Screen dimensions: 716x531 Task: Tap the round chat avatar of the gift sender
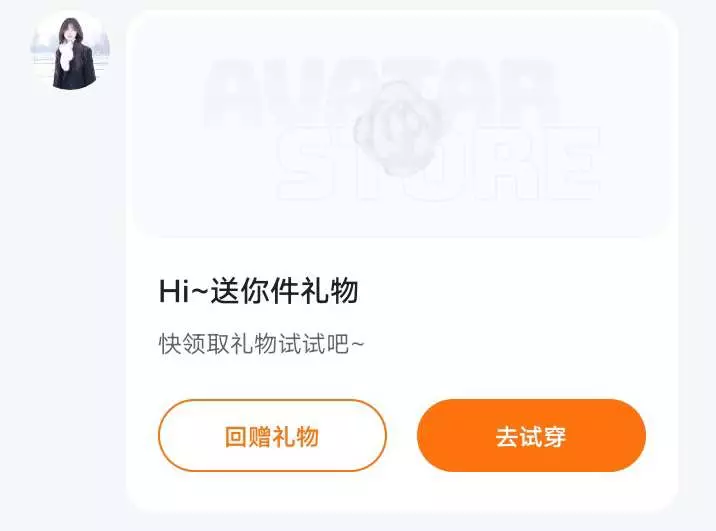(70, 51)
